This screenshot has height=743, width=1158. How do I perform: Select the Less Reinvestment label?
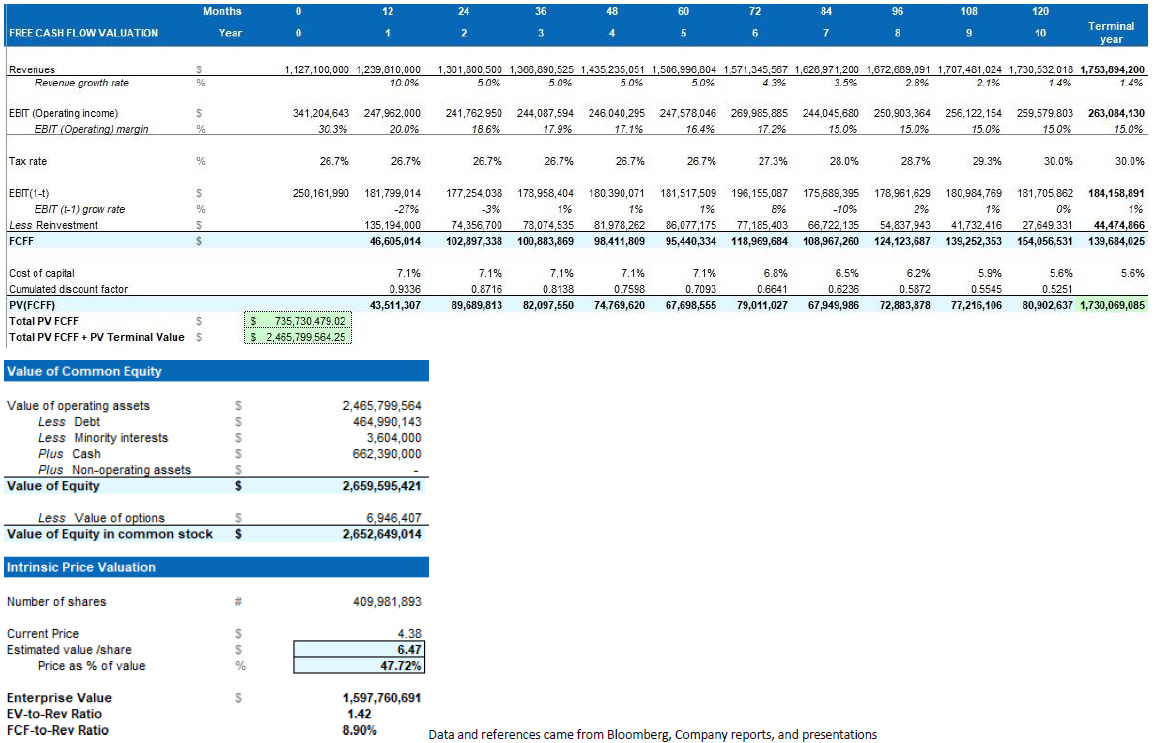pos(53,225)
